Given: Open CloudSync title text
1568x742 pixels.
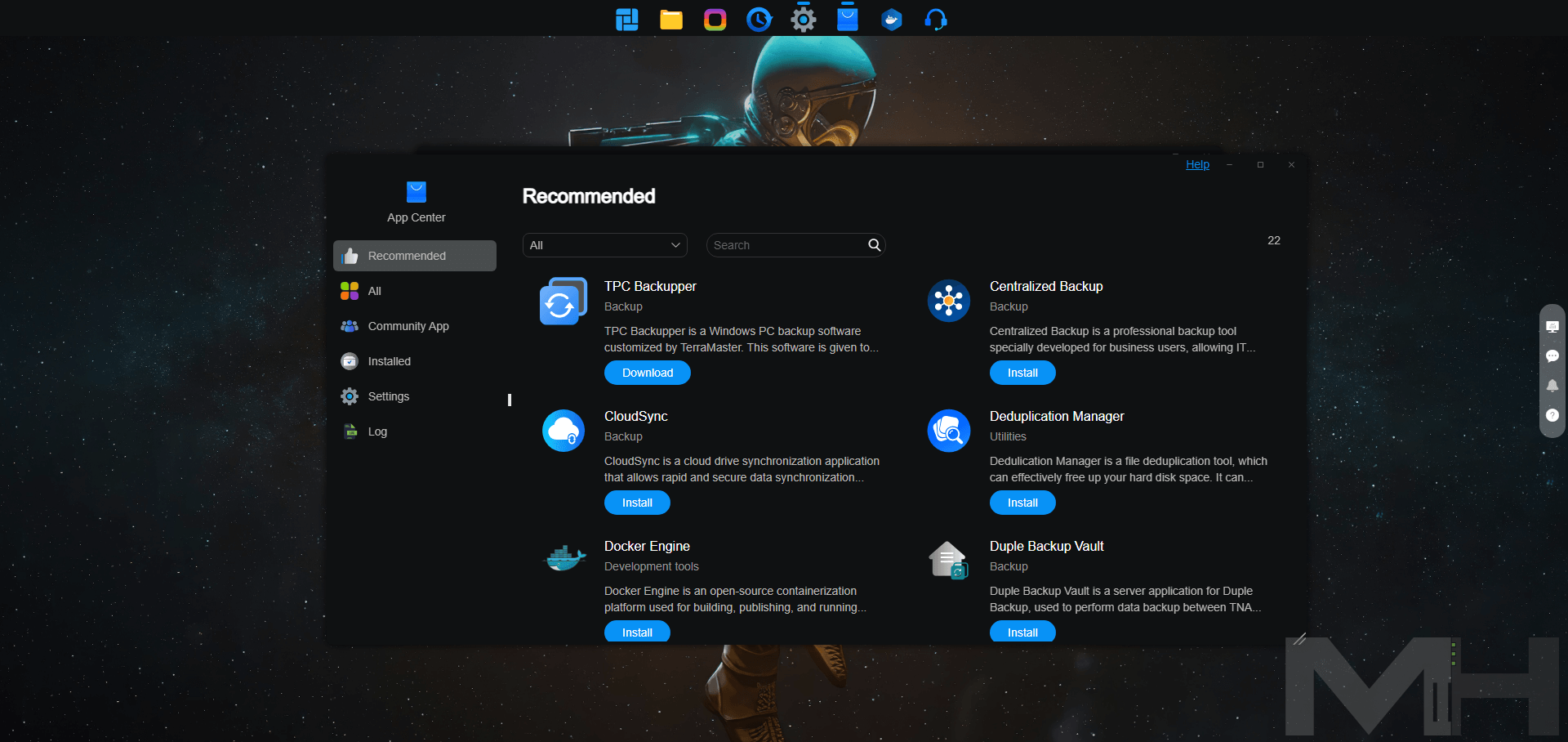Looking at the screenshot, I should pos(636,416).
